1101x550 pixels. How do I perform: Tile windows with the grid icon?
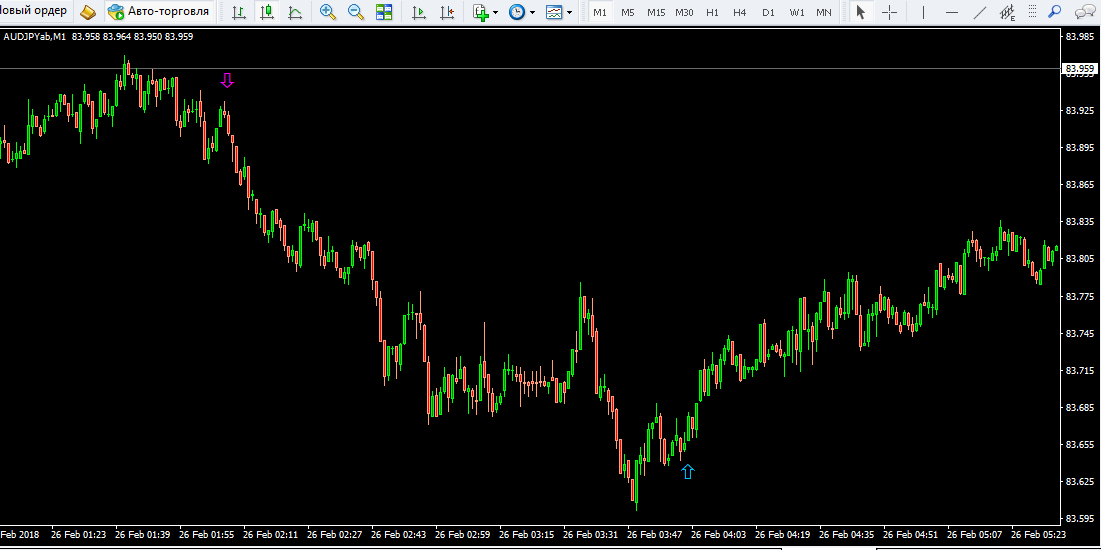(384, 12)
